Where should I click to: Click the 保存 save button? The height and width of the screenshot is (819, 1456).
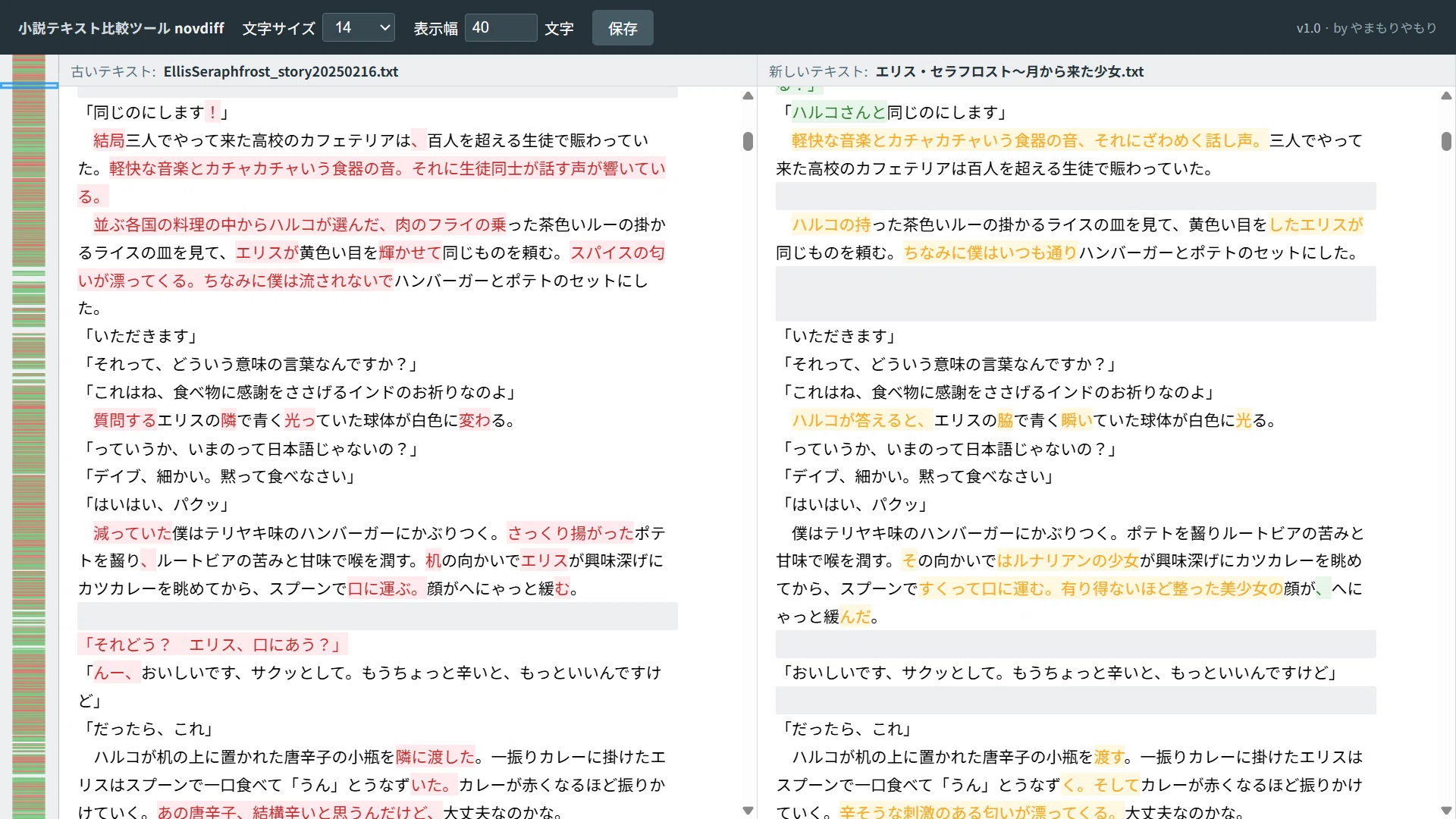[623, 28]
